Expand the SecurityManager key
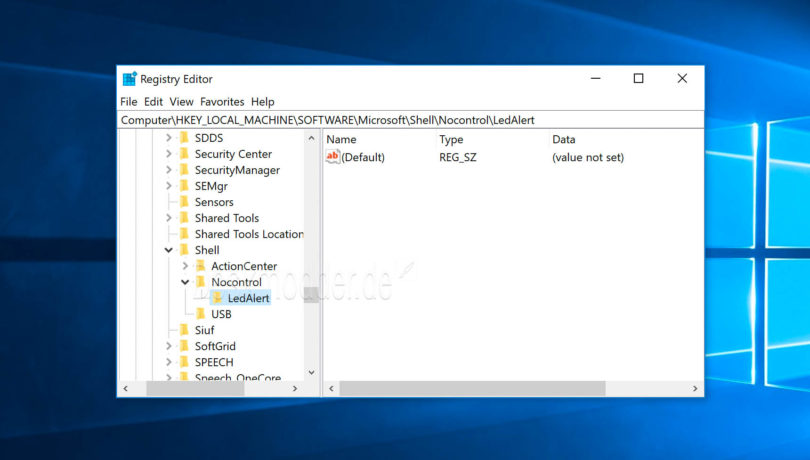Screen dimensions: 810x460 168,170
